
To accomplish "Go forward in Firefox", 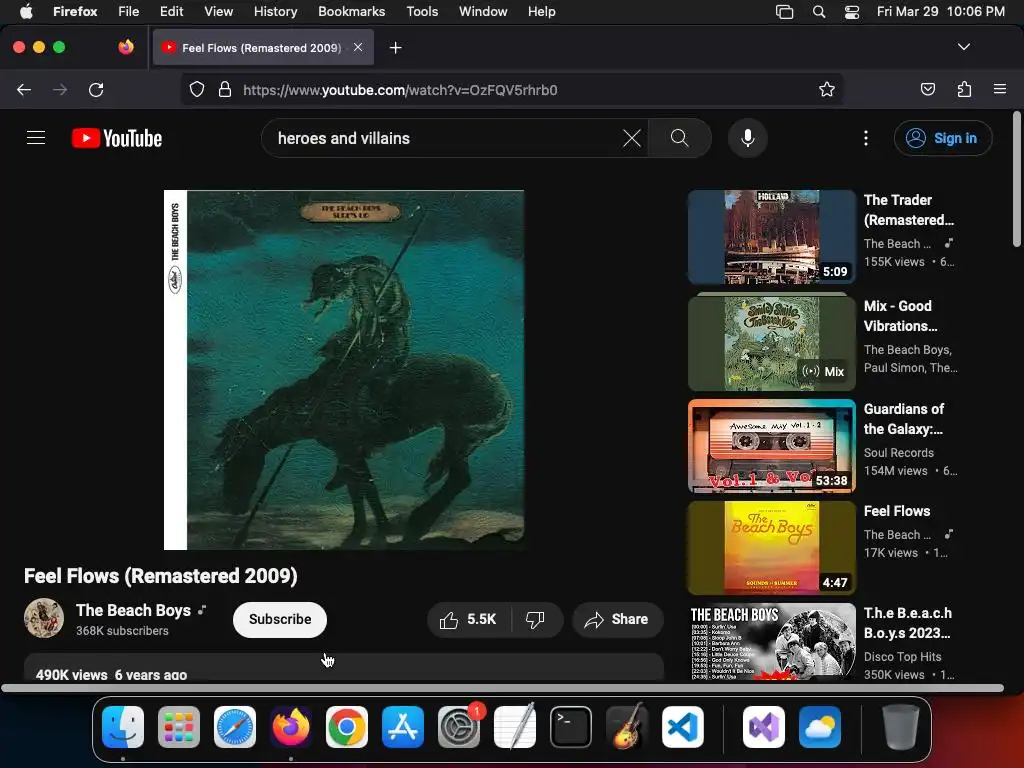I will [x=60, y=89].
